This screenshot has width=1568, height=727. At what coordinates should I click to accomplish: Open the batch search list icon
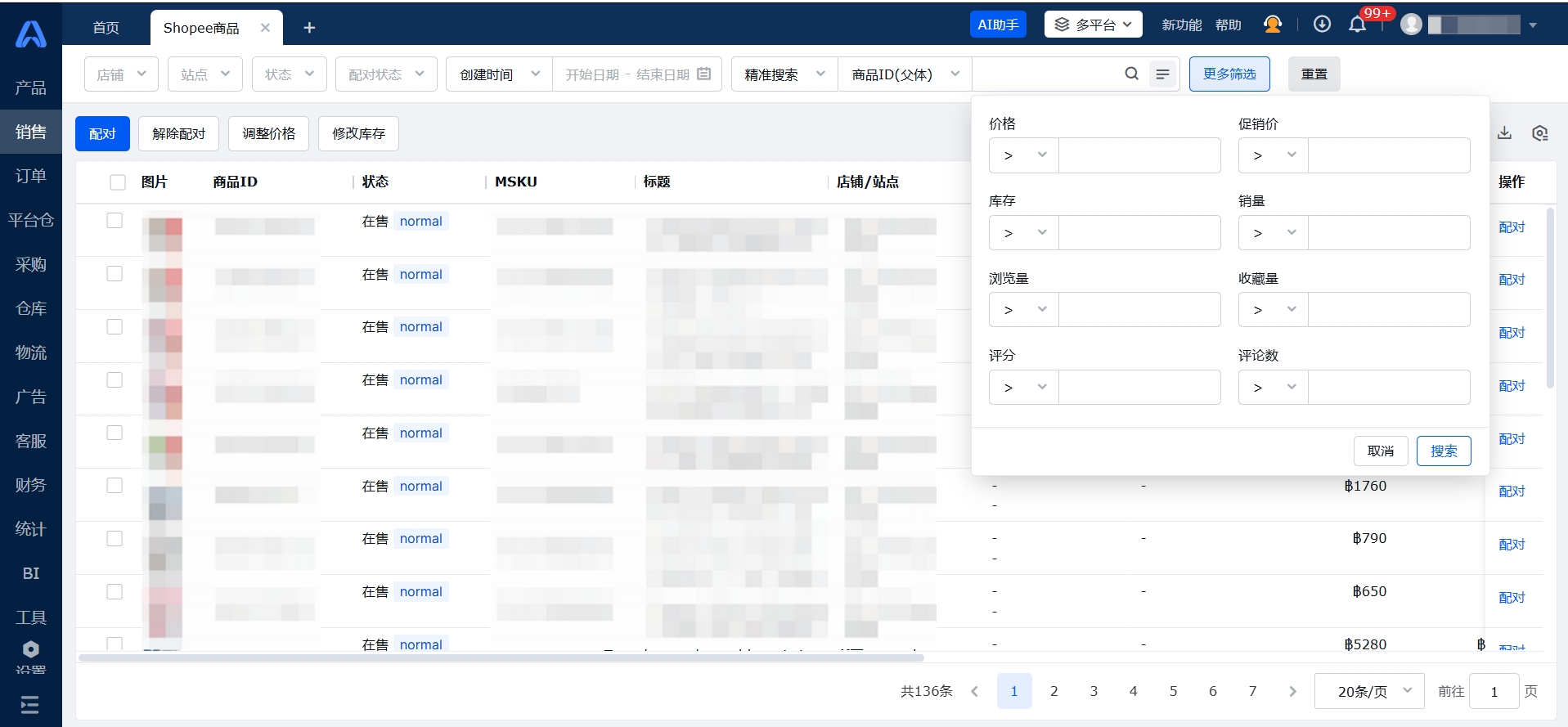pyautogui.click(x=1162, y=74)
